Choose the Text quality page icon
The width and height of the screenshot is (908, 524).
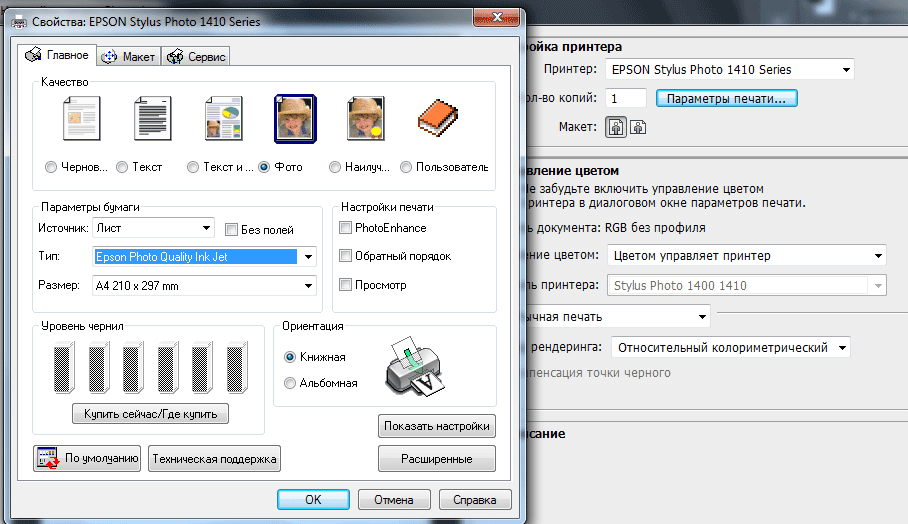[x=152, y=119]
